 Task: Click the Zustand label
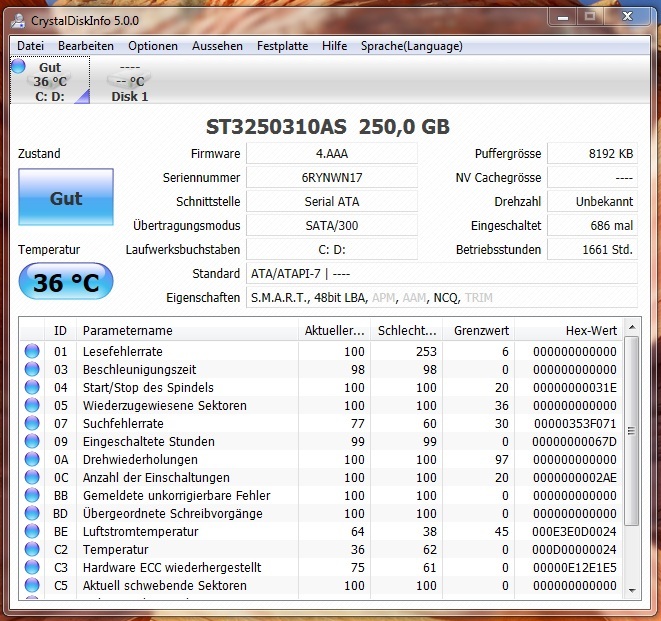coord(39,153)
